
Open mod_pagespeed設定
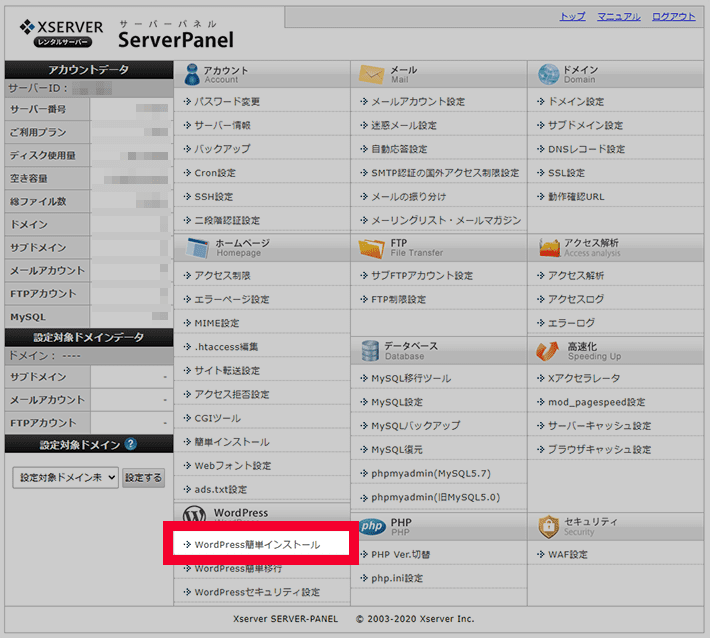(597, 402)
